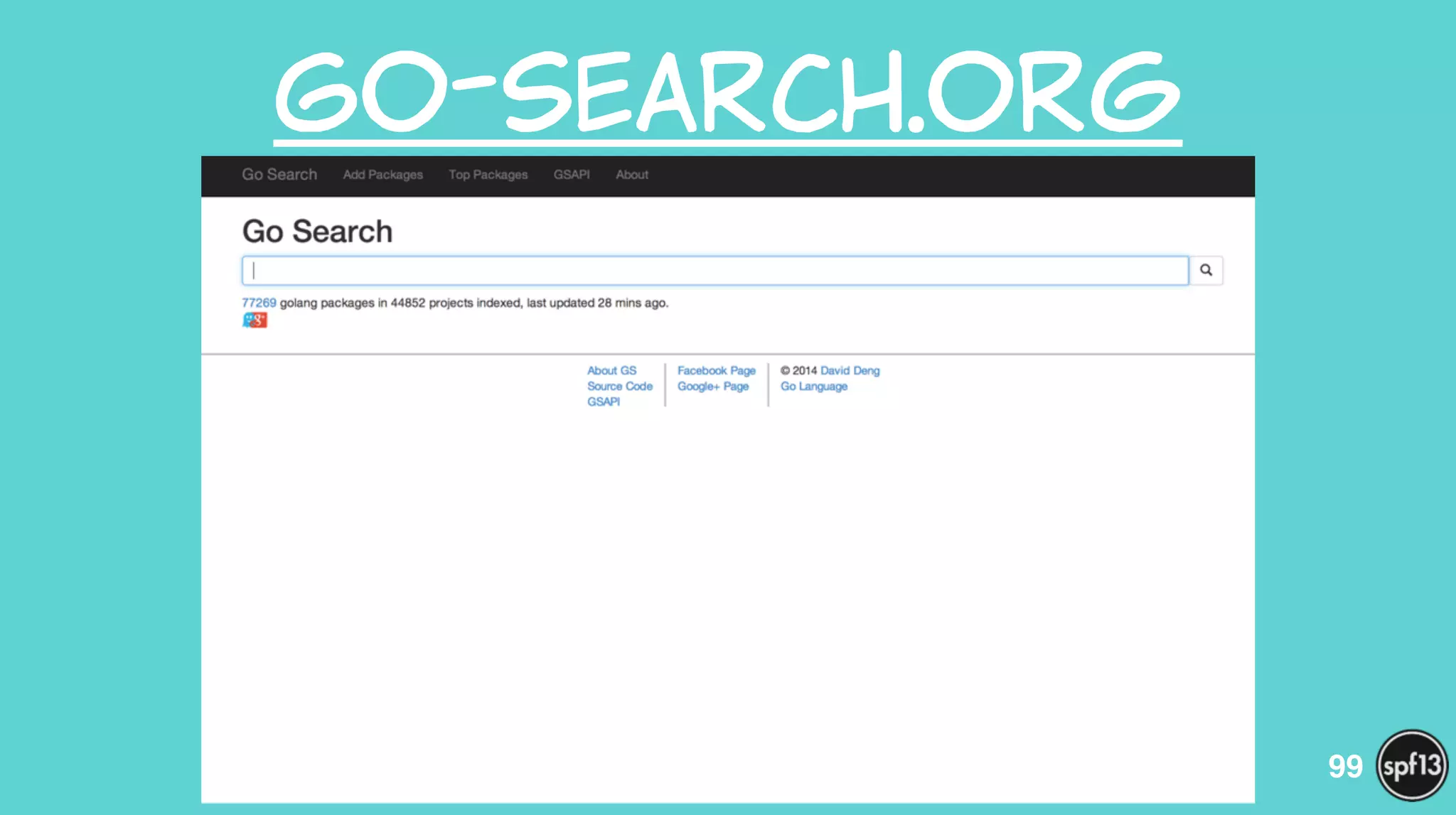The width and height of the screenshot is (1456, 815).
Task: Open the Source Code footer link
Action: [x=620, y=387]
